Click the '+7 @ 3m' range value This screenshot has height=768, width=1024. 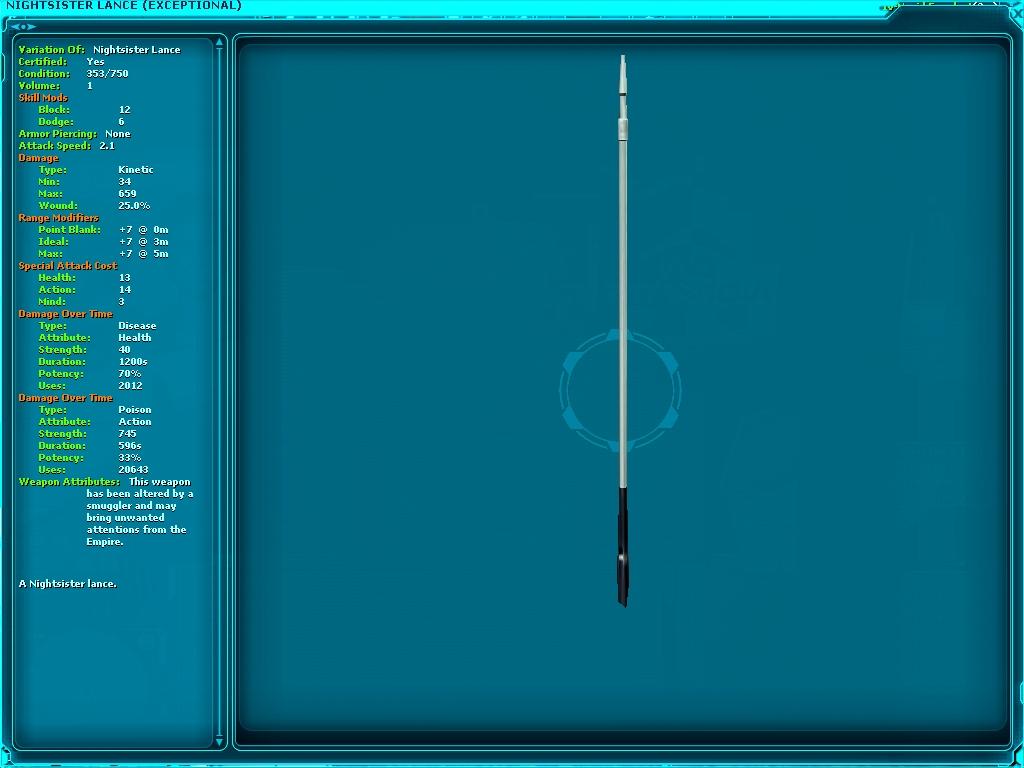tap(144, 242)
